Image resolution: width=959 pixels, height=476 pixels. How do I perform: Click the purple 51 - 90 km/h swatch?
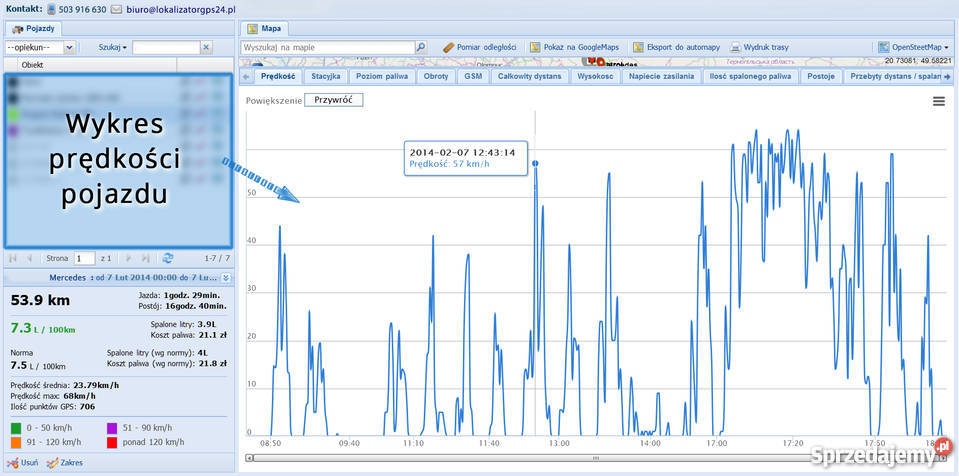click(112, 428)
